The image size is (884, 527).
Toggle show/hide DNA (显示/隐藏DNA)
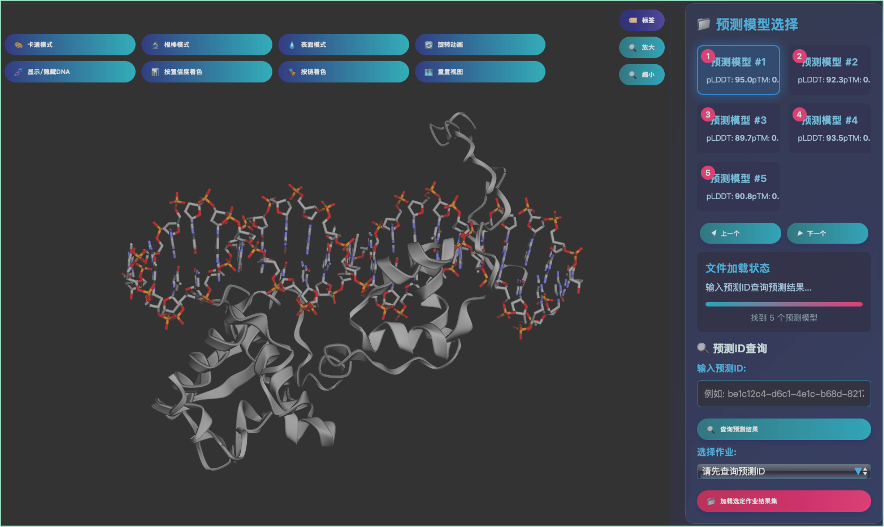(x=70, y=72)
